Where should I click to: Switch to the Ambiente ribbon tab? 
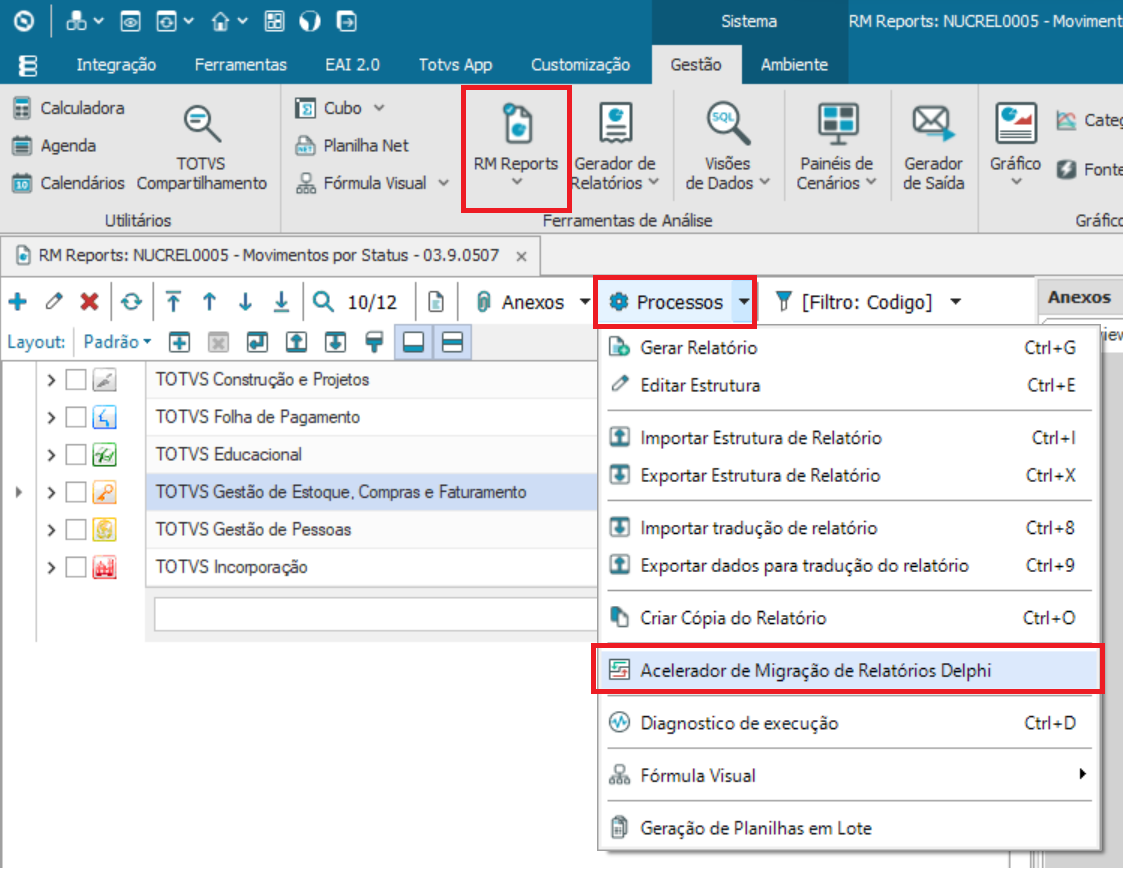794,64
